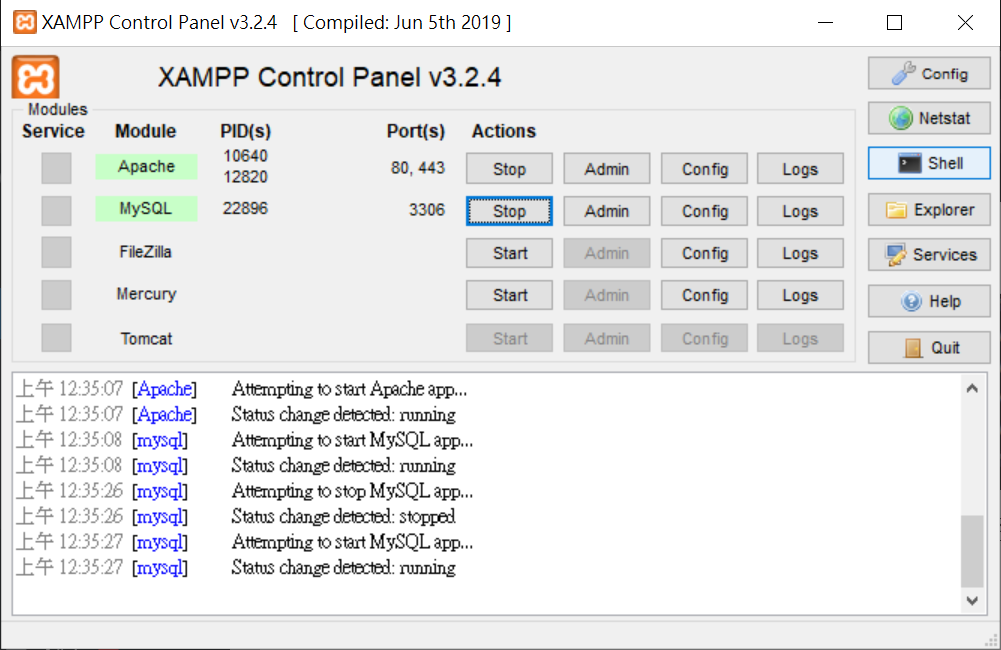The height and width of the screenshot is (650, 1001).
Task: Click MySQL PID 22896
Action: tap(245, 208)
